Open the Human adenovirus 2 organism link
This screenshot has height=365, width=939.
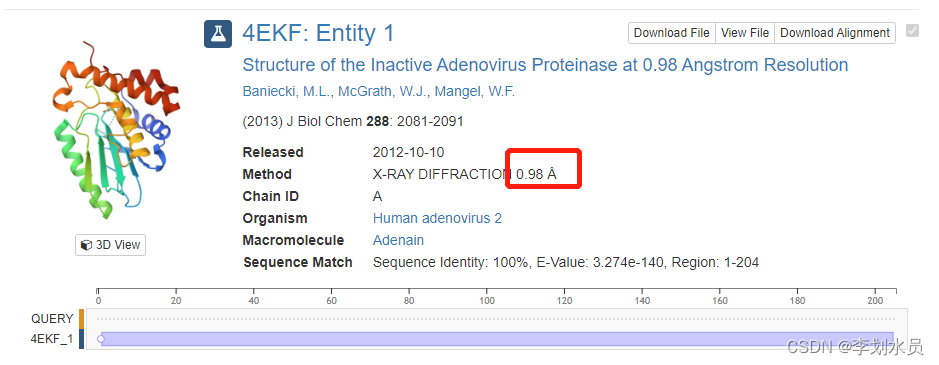point(437,218)
